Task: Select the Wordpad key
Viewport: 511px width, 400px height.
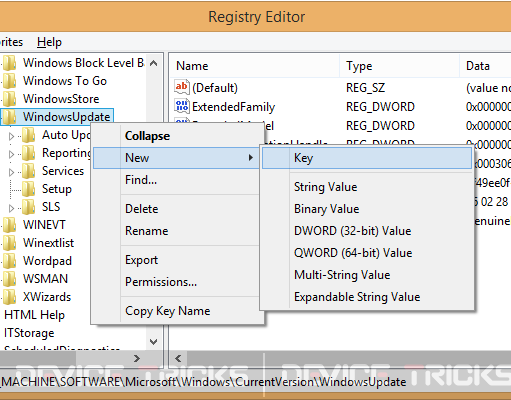Action: pos(47,261)
